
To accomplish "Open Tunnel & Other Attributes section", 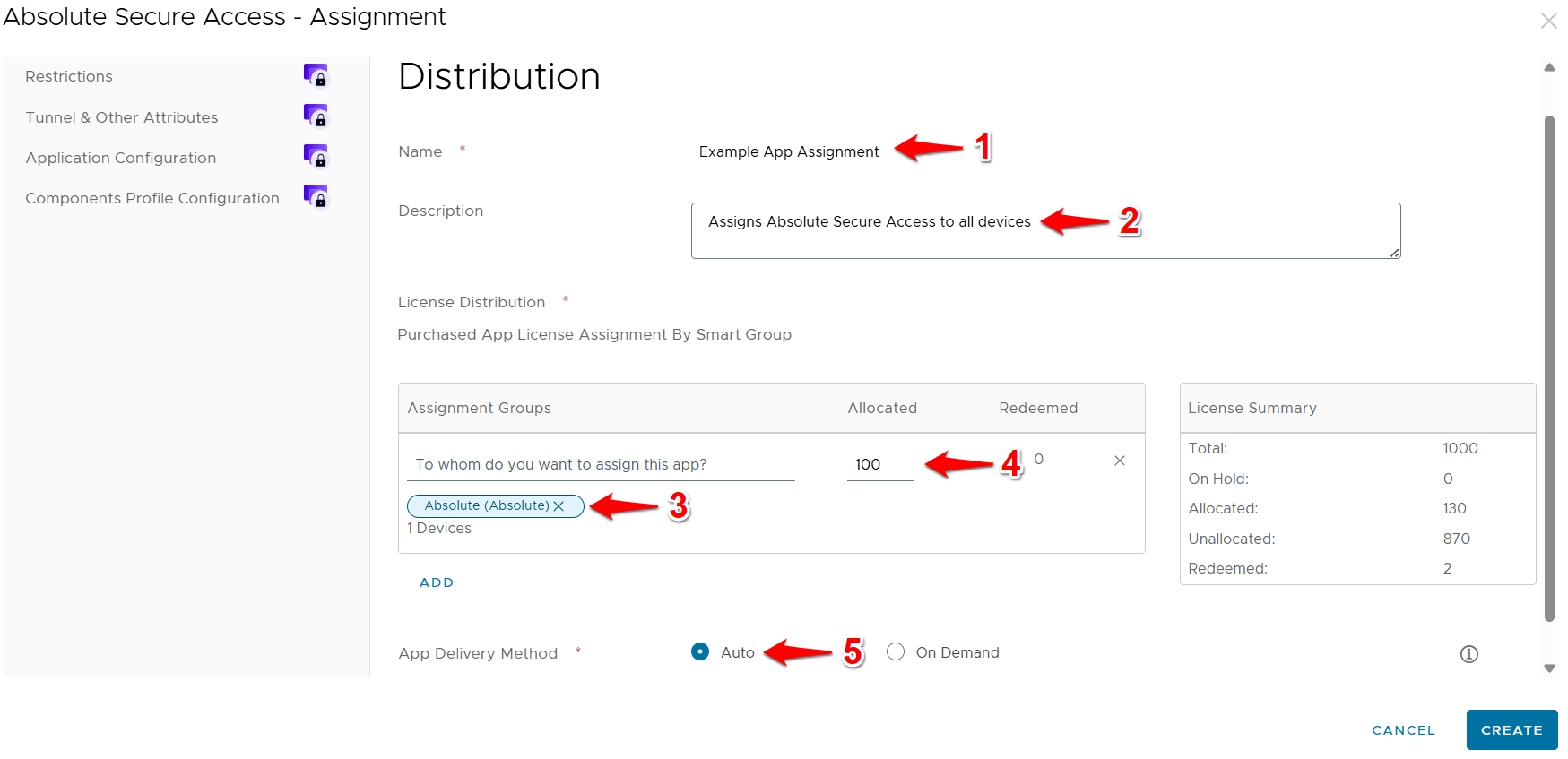I will 122,117.
